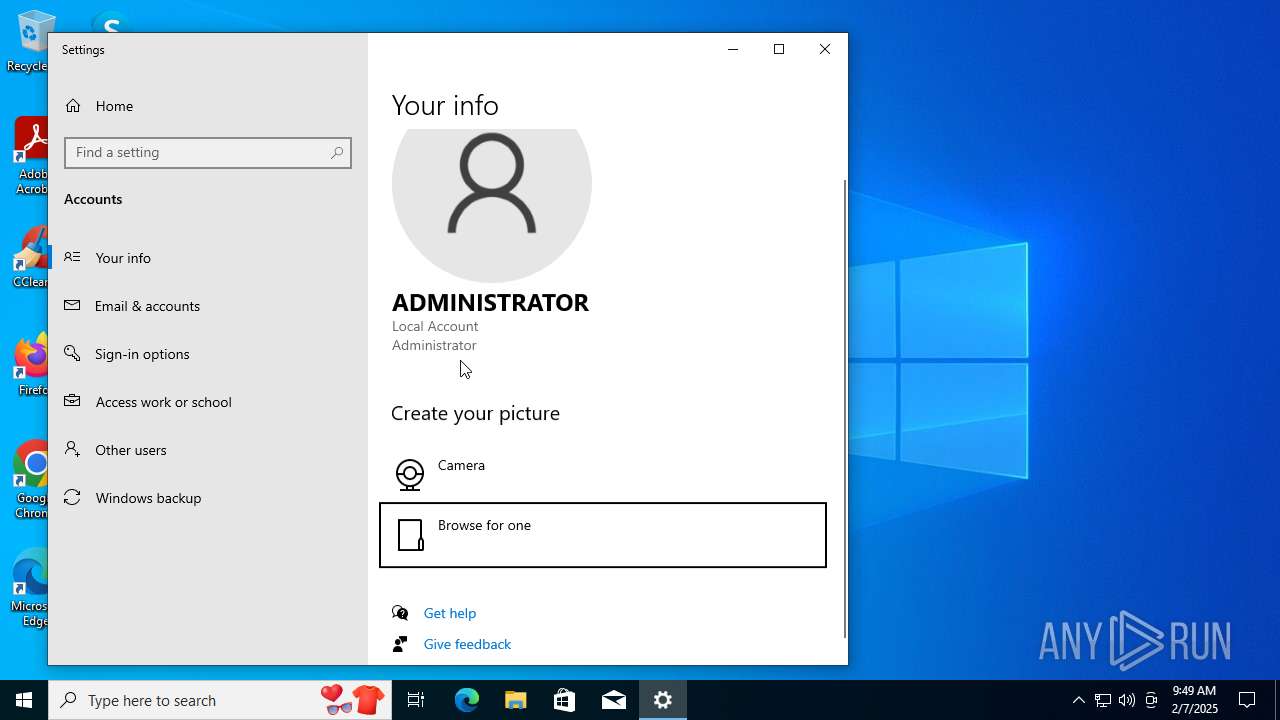This screenshot has height=720, width=1280.
Task: Open Google Chrome desktop shortcut
Action: (x=31, y=480)
